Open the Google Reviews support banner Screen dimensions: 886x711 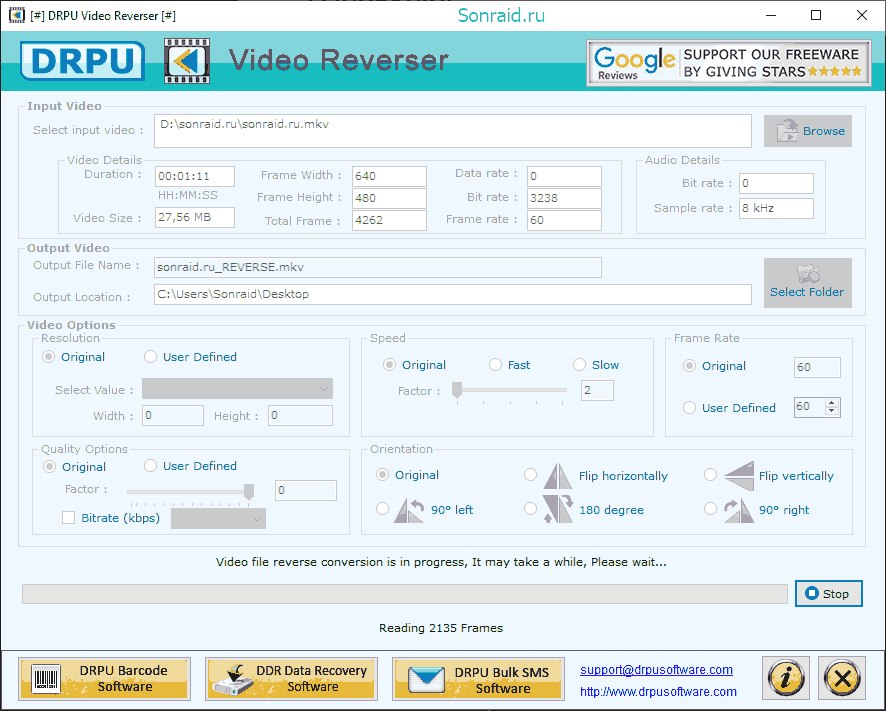[728, 63]
